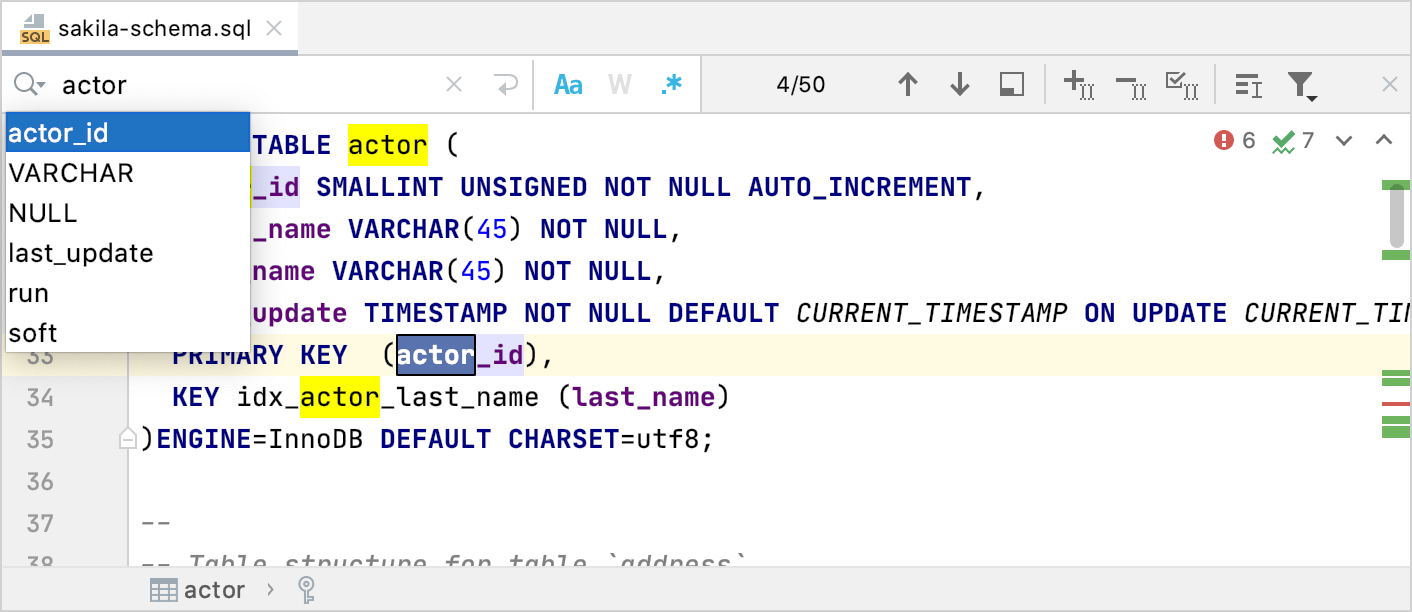Click 'CURRENT_TIMESTAMP' default value text

pos(932,313)
